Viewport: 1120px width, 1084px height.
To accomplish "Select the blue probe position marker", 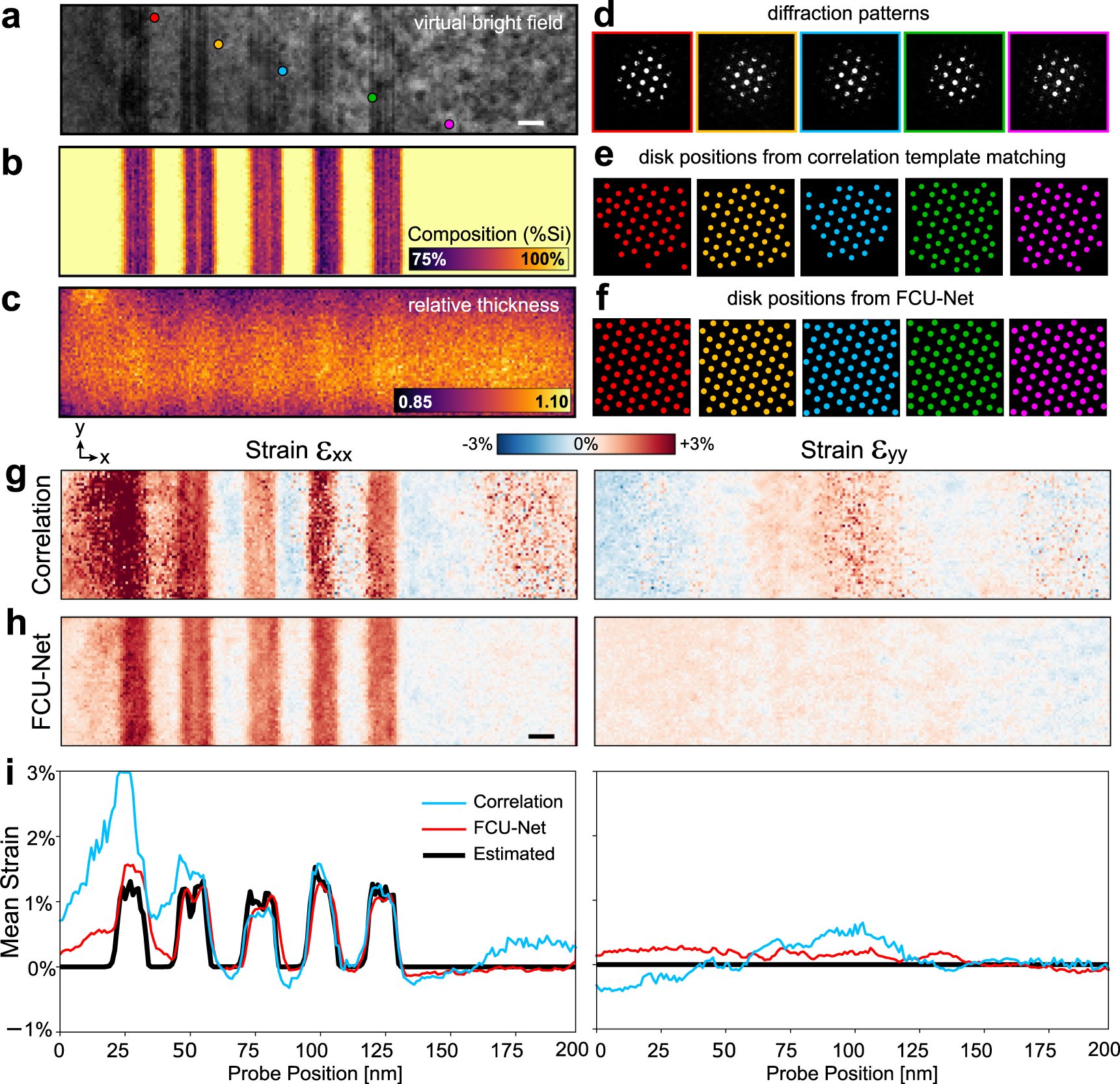I will pos(282,72).
